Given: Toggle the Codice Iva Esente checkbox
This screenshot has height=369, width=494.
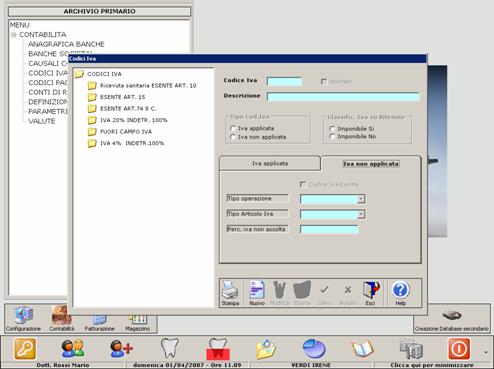Looking at the screenshot, I should click(303, 184).
